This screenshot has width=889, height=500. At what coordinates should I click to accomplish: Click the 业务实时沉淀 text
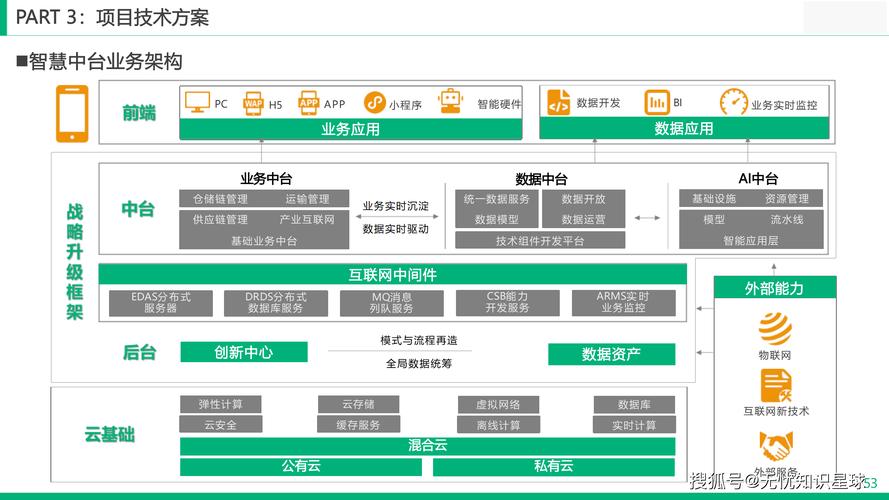(396, 206)
